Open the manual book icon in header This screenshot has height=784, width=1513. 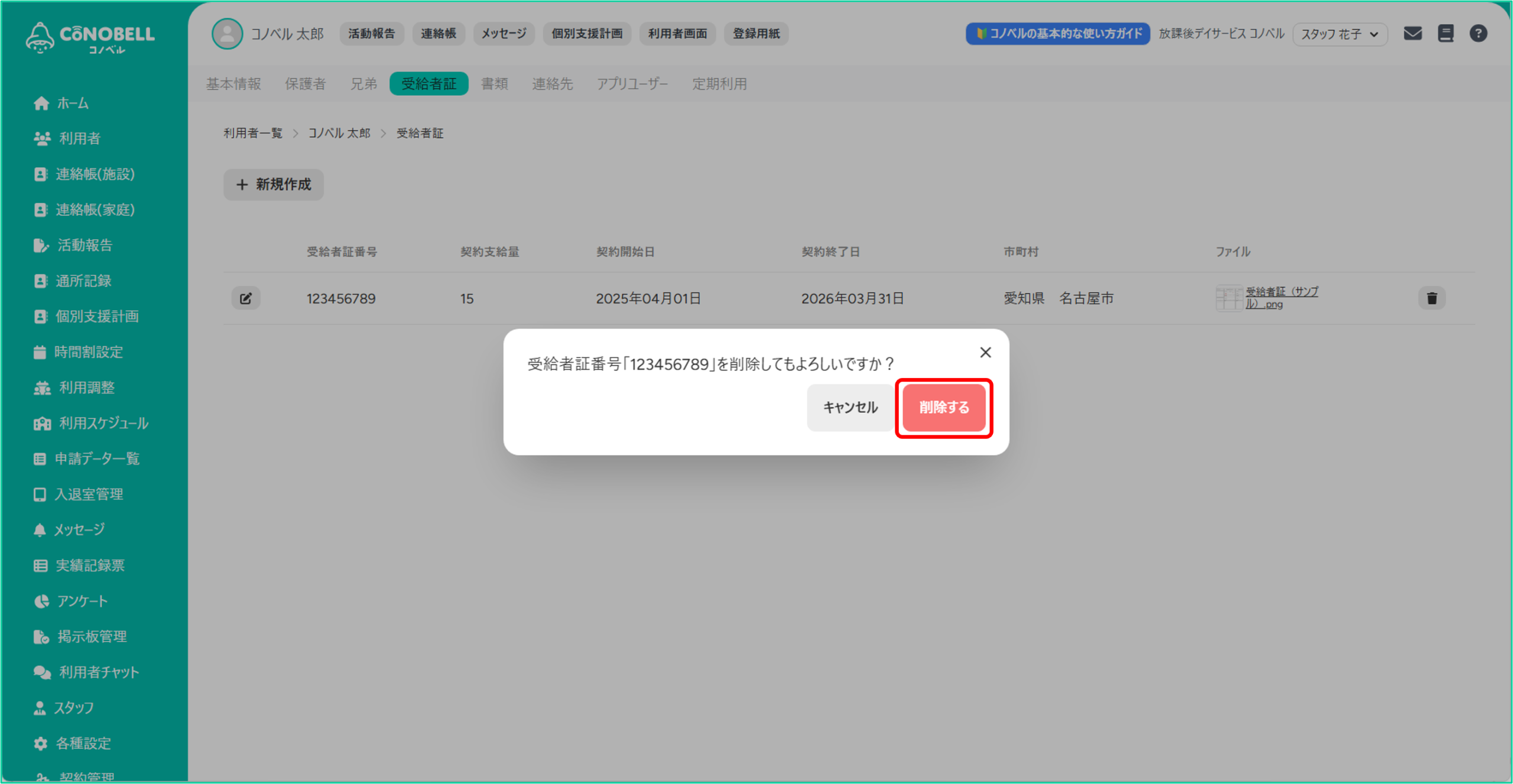coord(1446,34)
